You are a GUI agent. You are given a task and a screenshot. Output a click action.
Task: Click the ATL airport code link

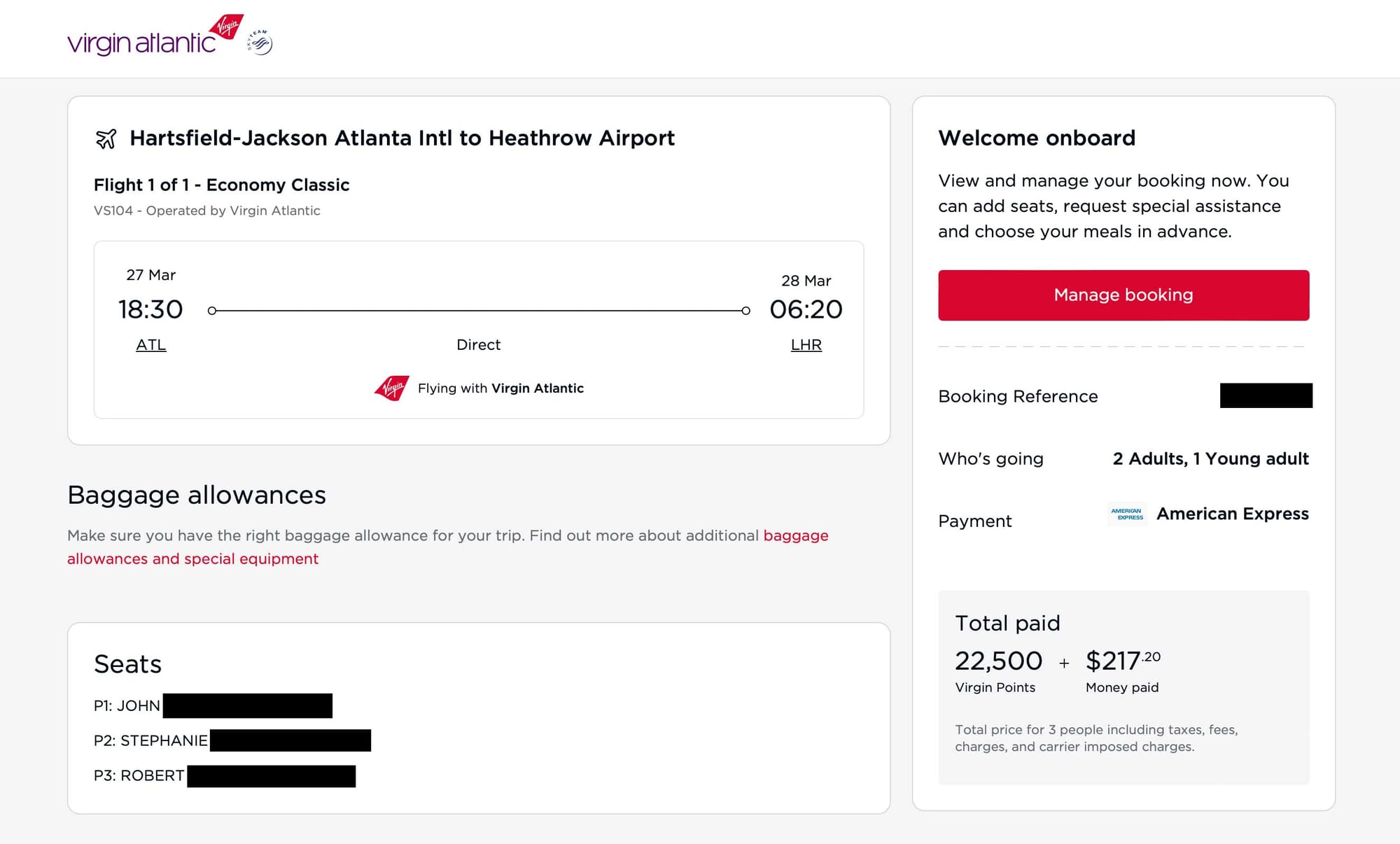[x=150, y=344]
